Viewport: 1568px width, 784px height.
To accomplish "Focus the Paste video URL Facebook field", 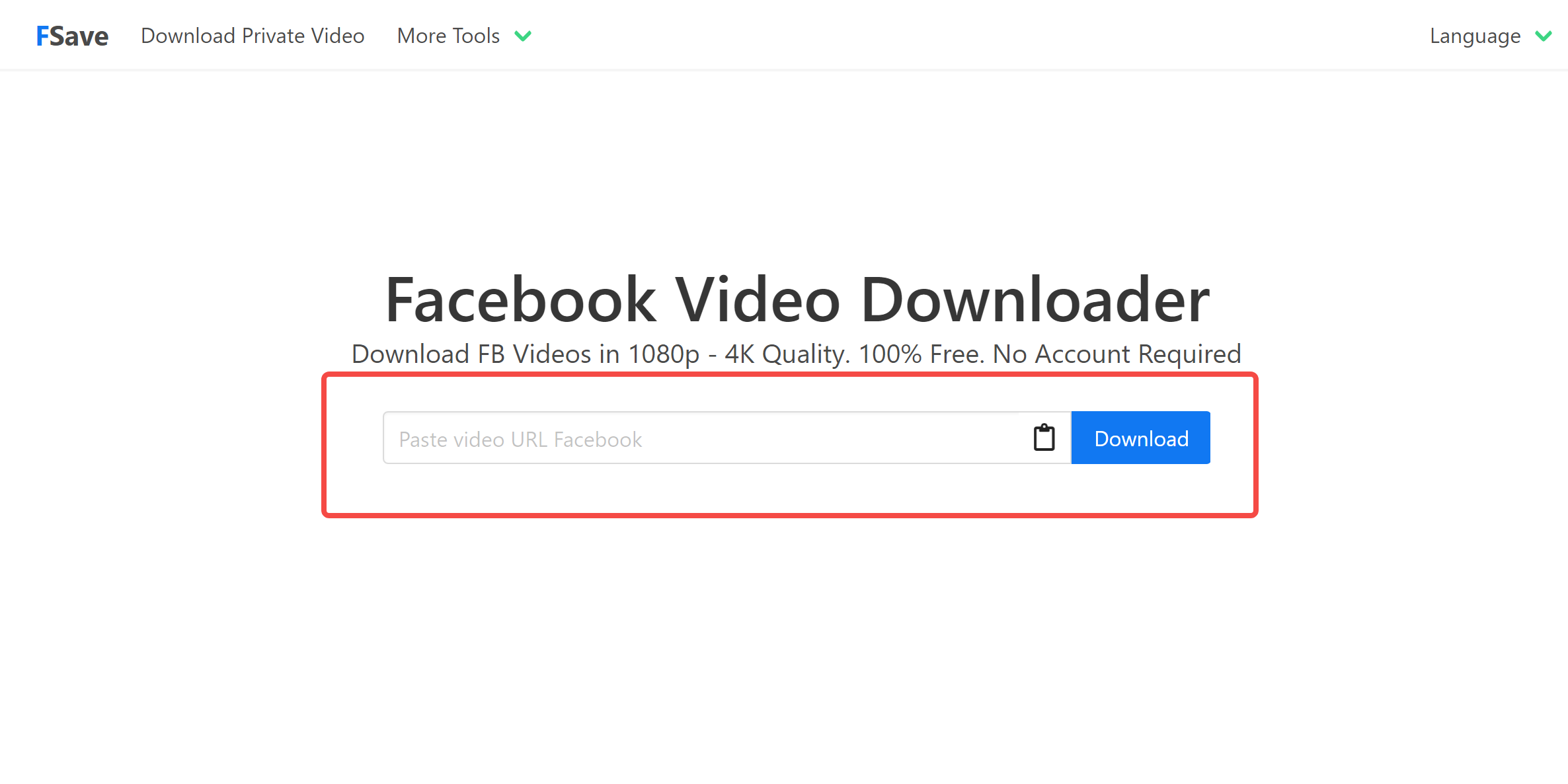I will (x=701, y=438).
